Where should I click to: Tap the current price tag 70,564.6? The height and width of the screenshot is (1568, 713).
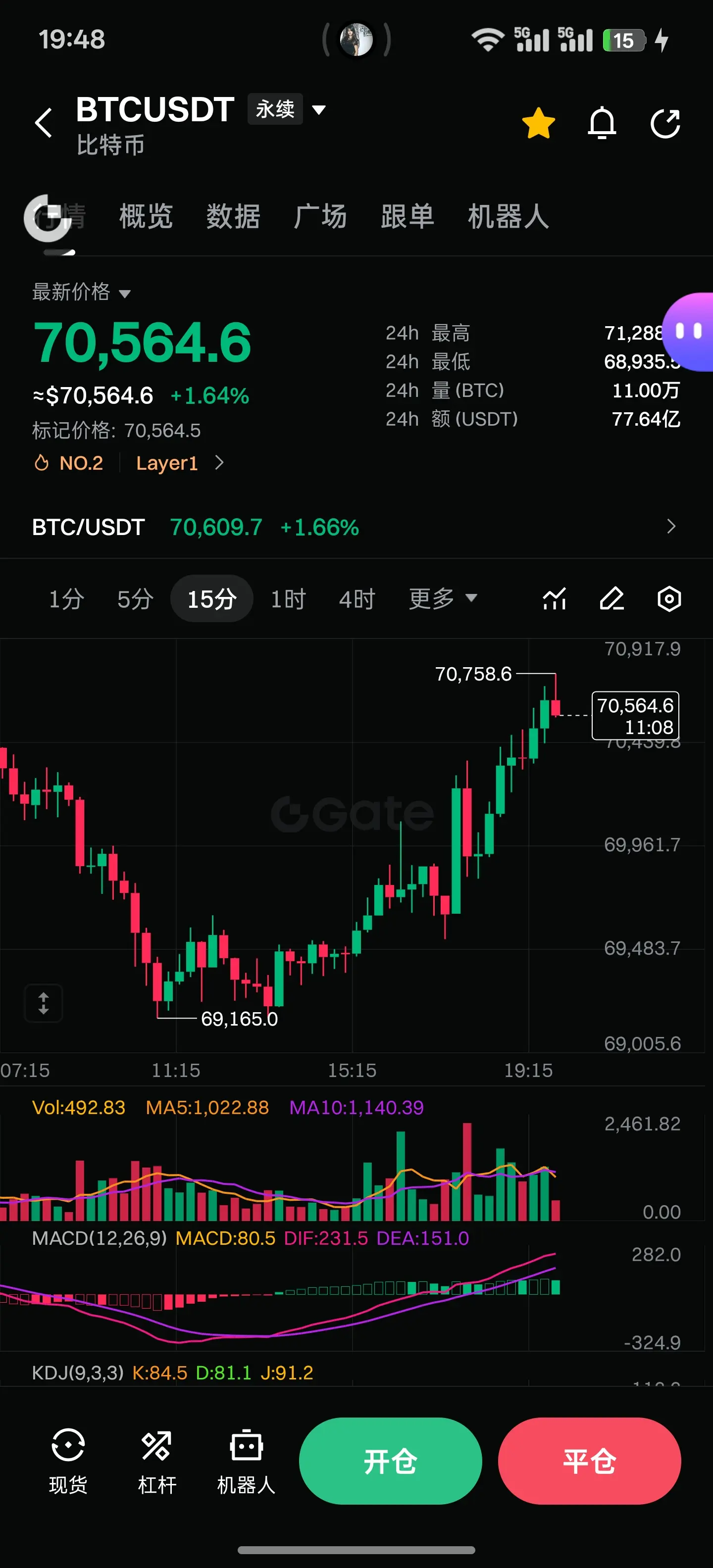click(x=635, y=716)
